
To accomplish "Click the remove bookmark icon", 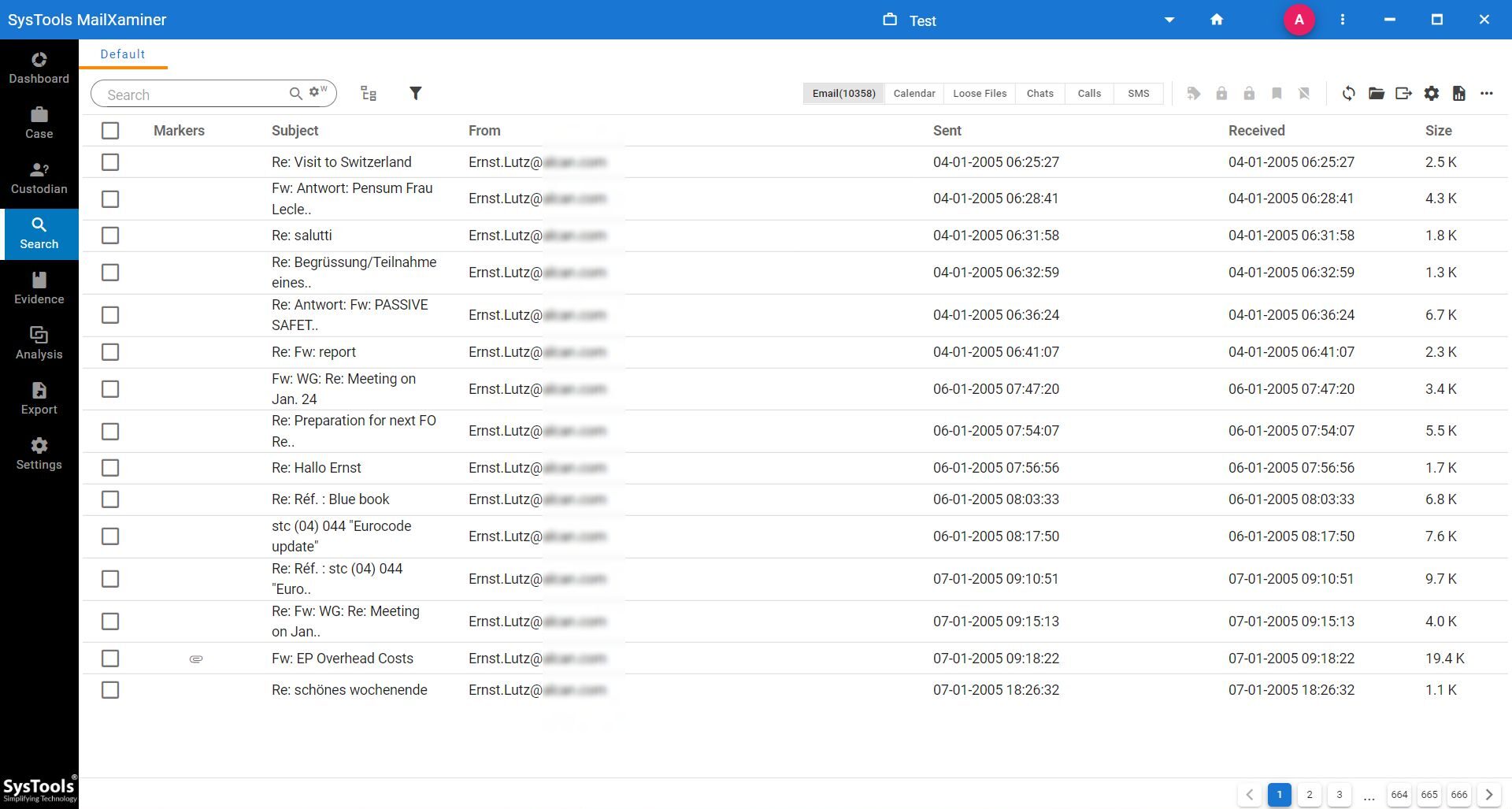I will click(1304, 94).
